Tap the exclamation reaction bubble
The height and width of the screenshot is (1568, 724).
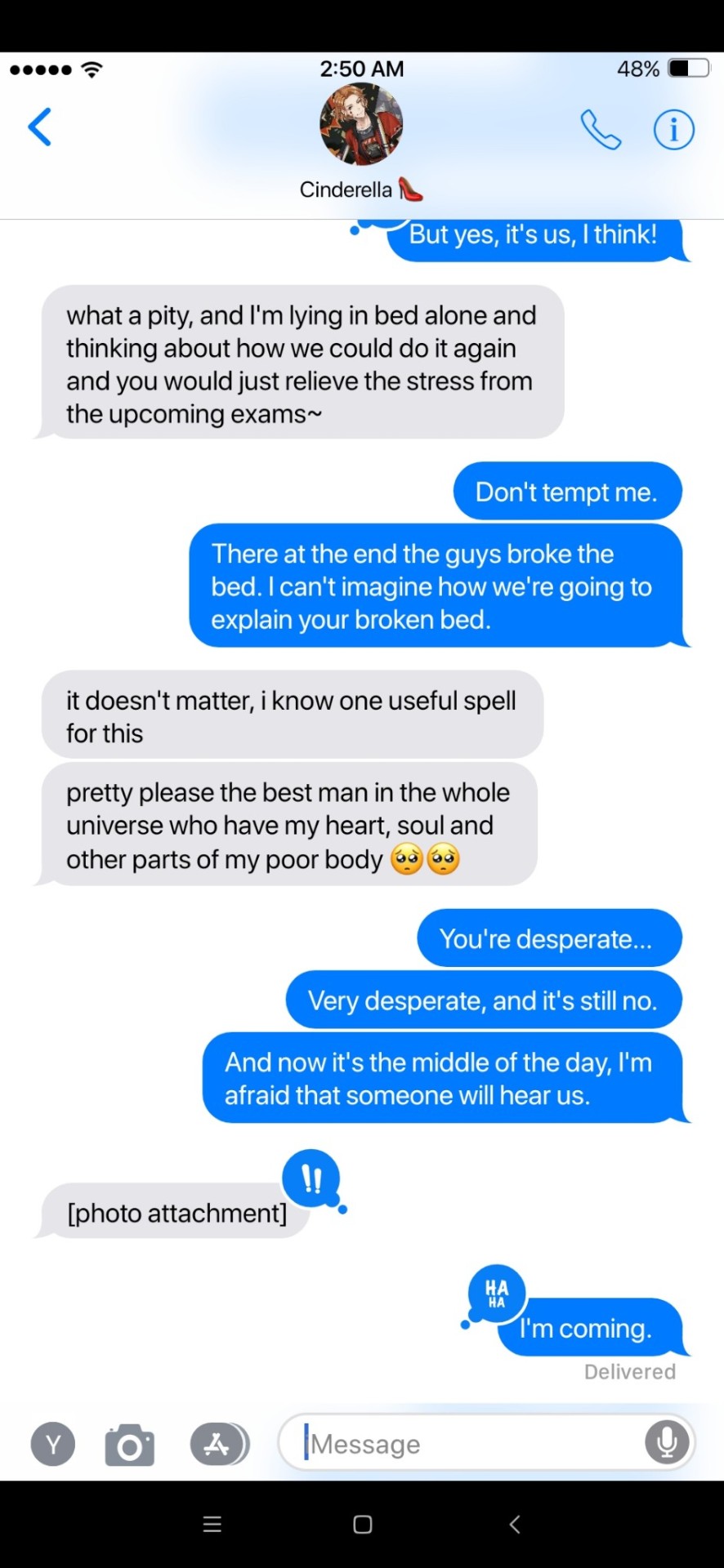coord(311,1178)
